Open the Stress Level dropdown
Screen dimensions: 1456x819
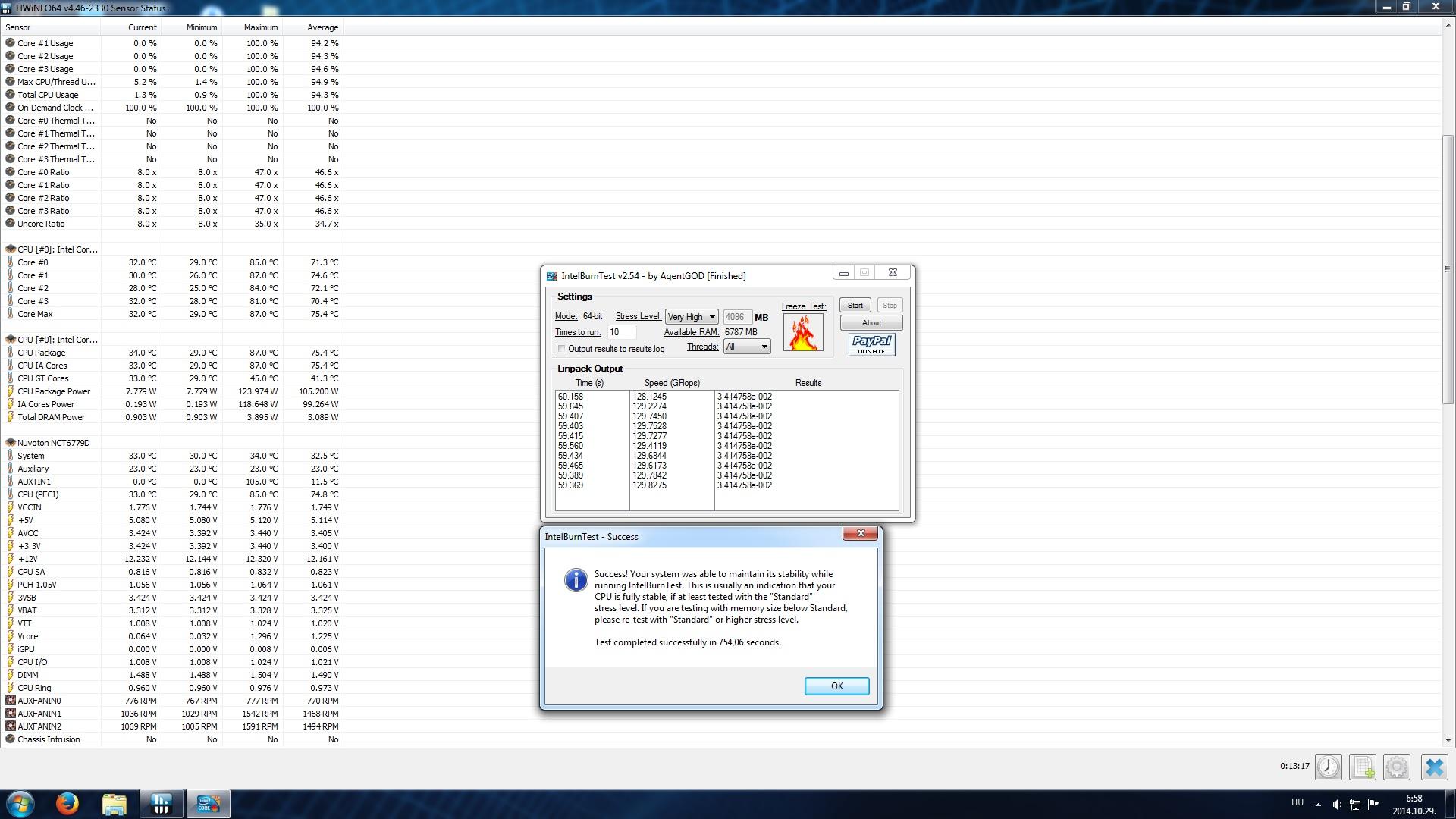point(692,317)
